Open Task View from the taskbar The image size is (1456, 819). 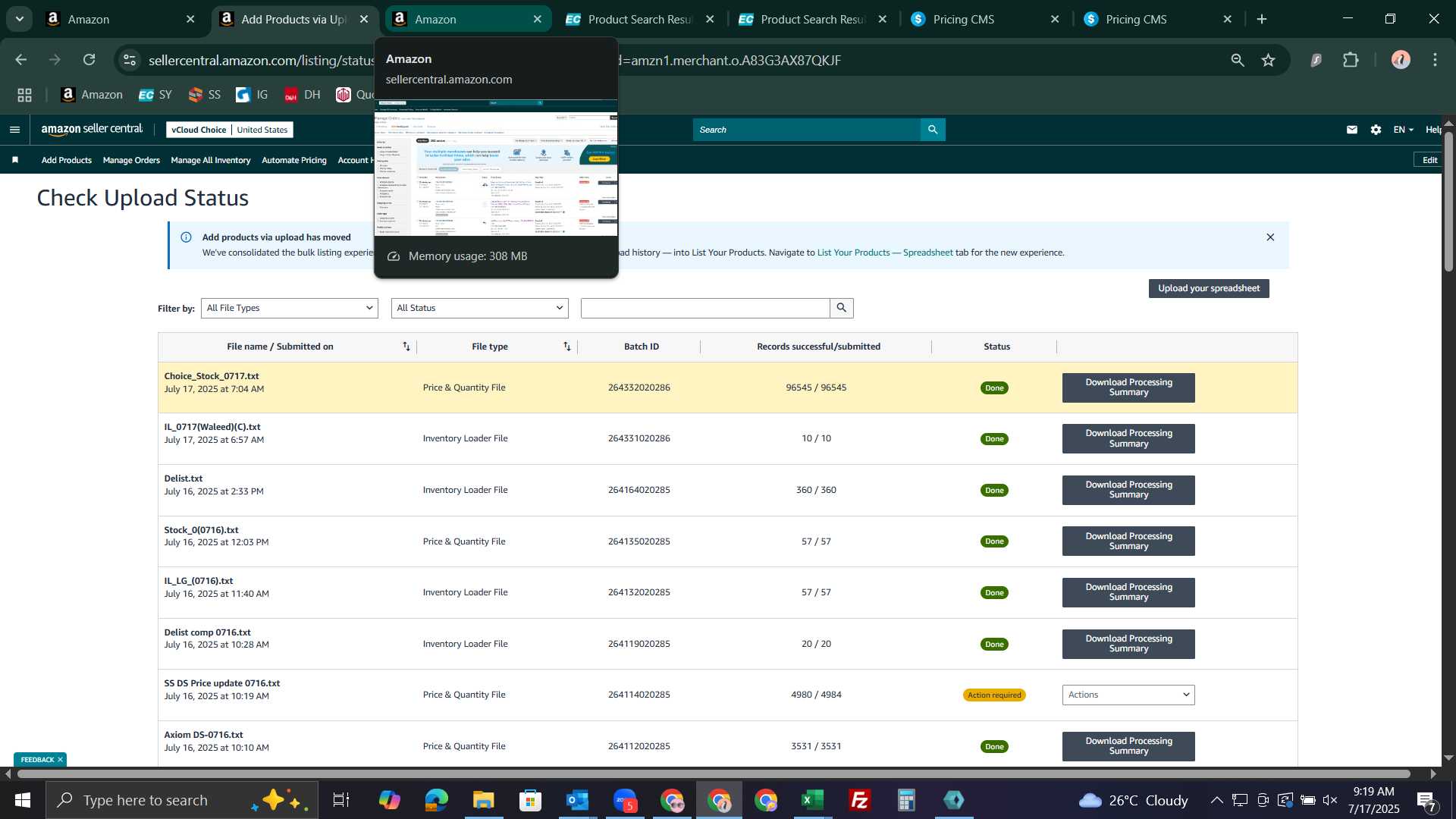pyautogui.click(x=341, y=800)
